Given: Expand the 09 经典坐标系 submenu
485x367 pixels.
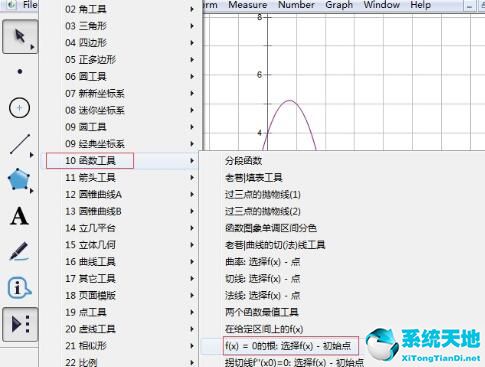Looking at the screenshot, I should click(x=120, y=144).
